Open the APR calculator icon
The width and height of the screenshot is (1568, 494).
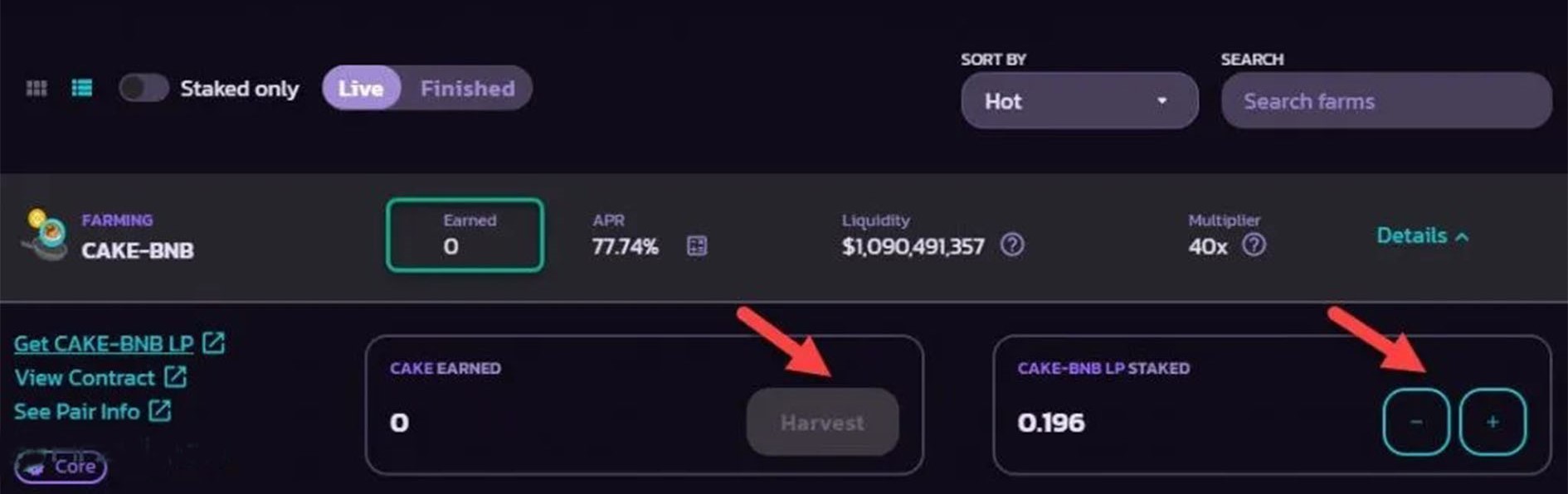[x=697, y=245]
